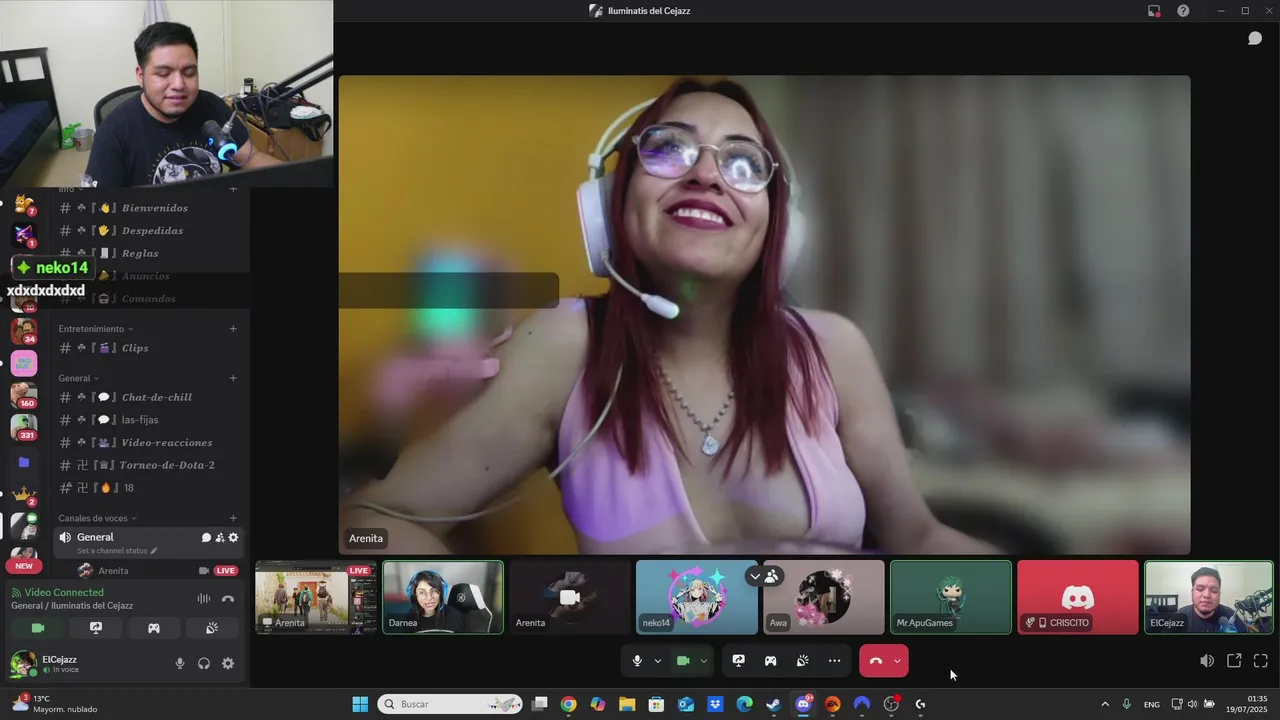Screen dimensions: 1280x720
Task: Open microphone input options dropdown arrow
Action: 658,661
